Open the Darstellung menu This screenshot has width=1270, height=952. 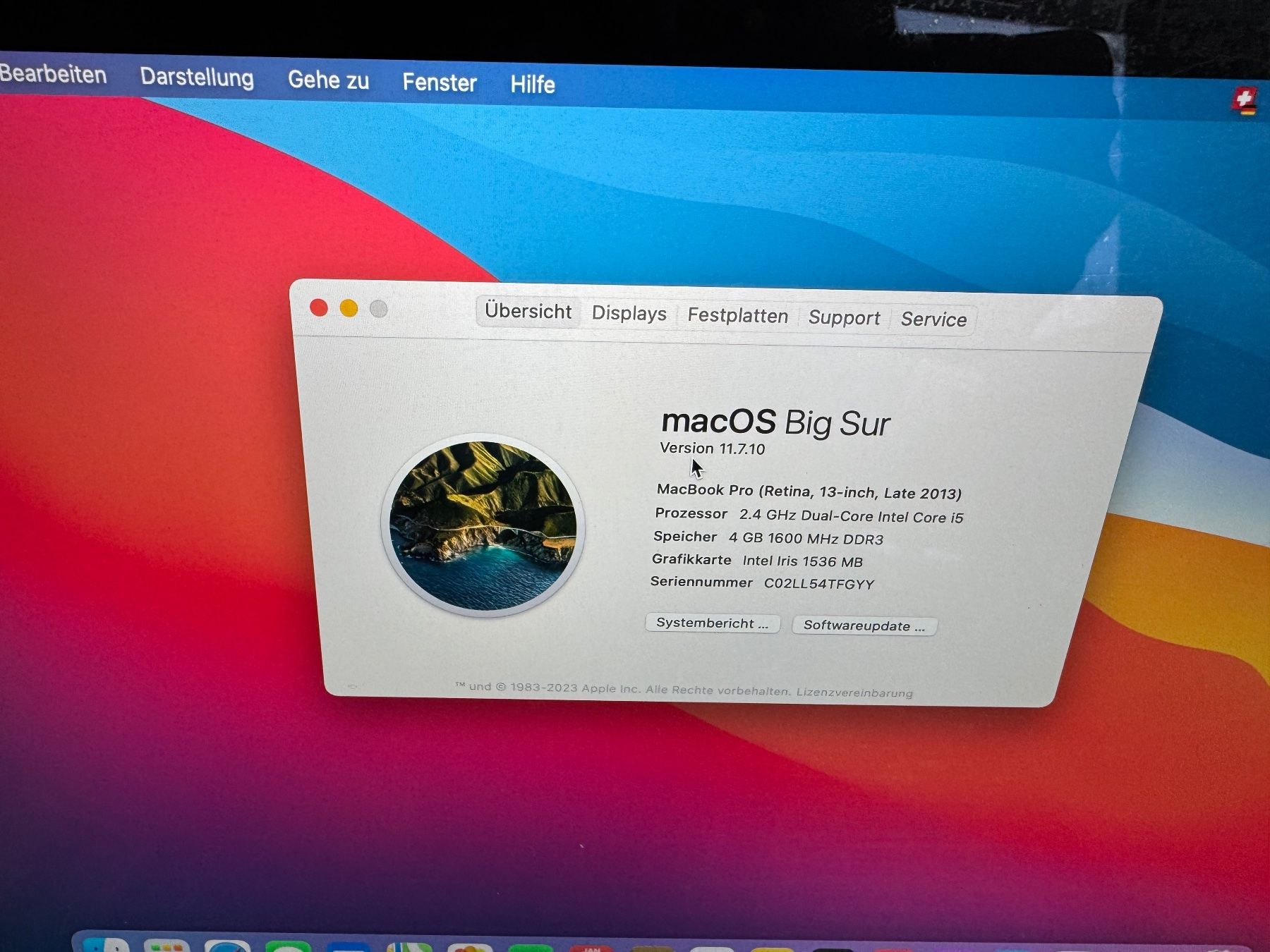tap(197, 77)
